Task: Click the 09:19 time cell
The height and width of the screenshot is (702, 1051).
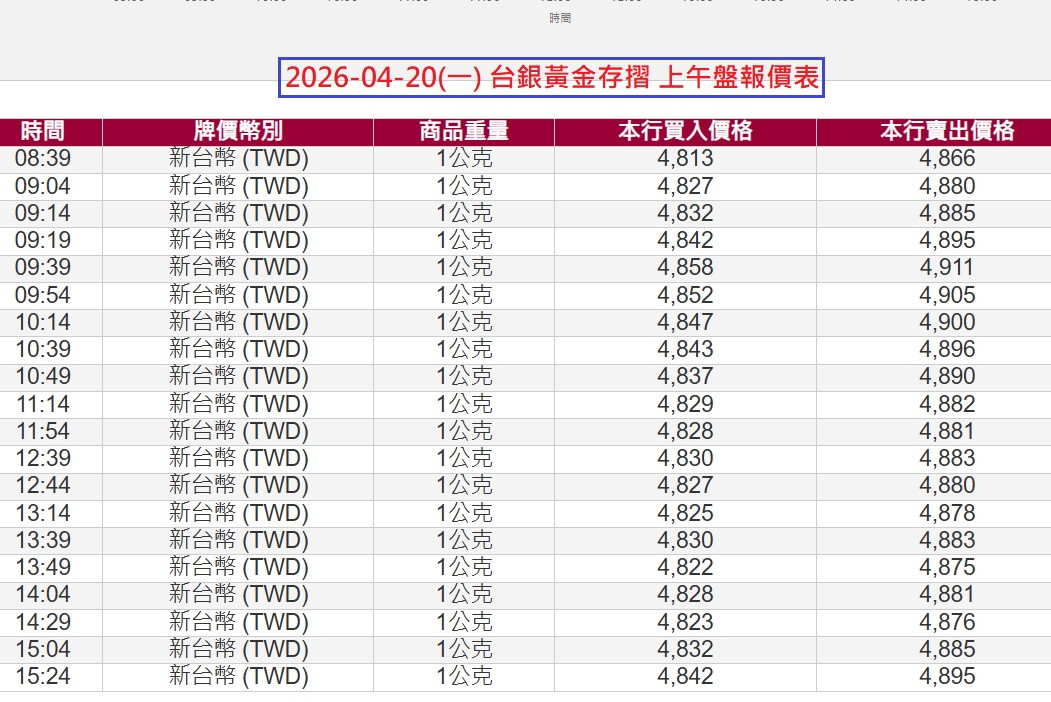Action: [x=43, y=240]
